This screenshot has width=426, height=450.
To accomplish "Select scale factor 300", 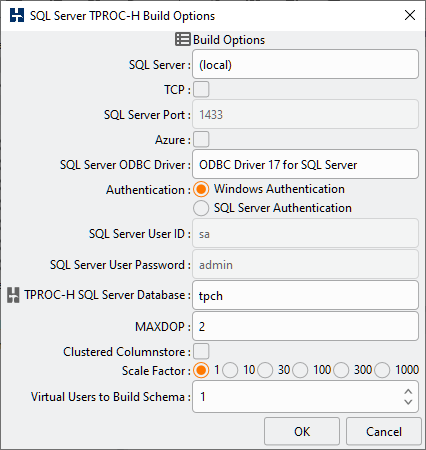I will [341, 370].
